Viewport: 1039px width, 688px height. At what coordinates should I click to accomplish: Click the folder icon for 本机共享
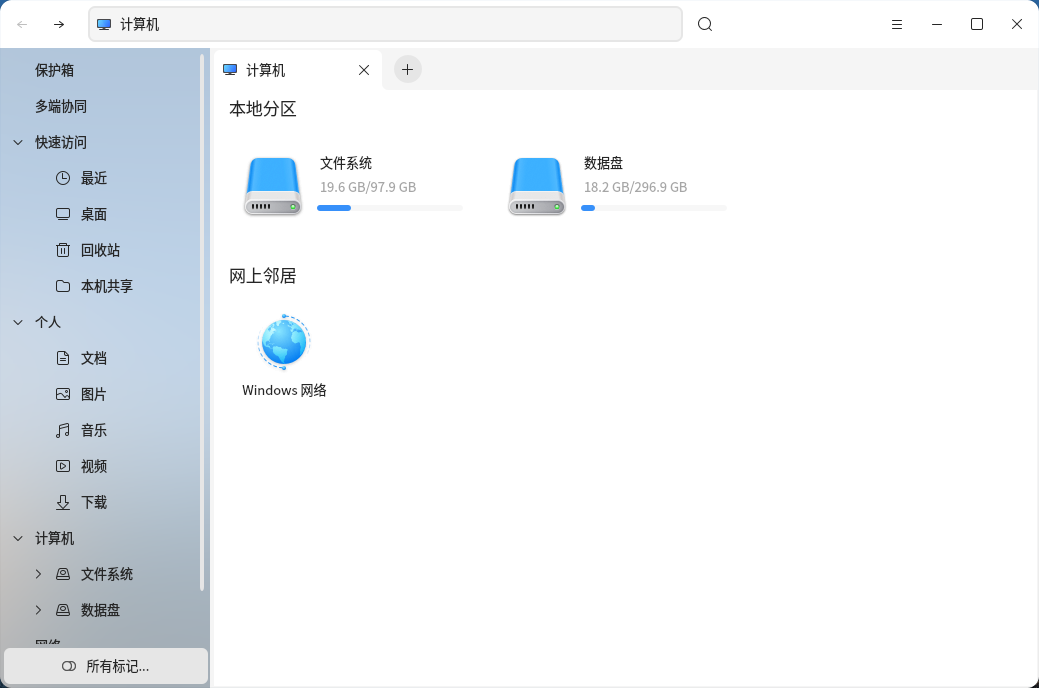[x=63, y=286]
